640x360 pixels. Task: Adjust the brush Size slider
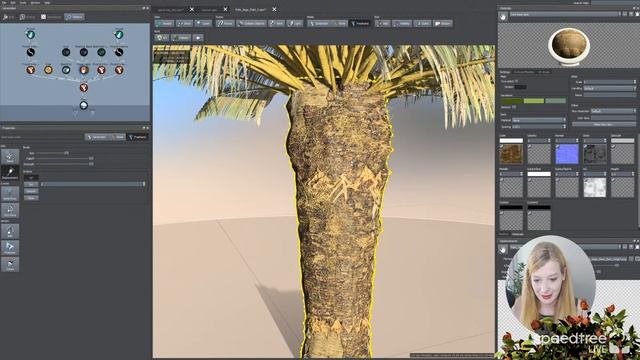coord(66,153)
